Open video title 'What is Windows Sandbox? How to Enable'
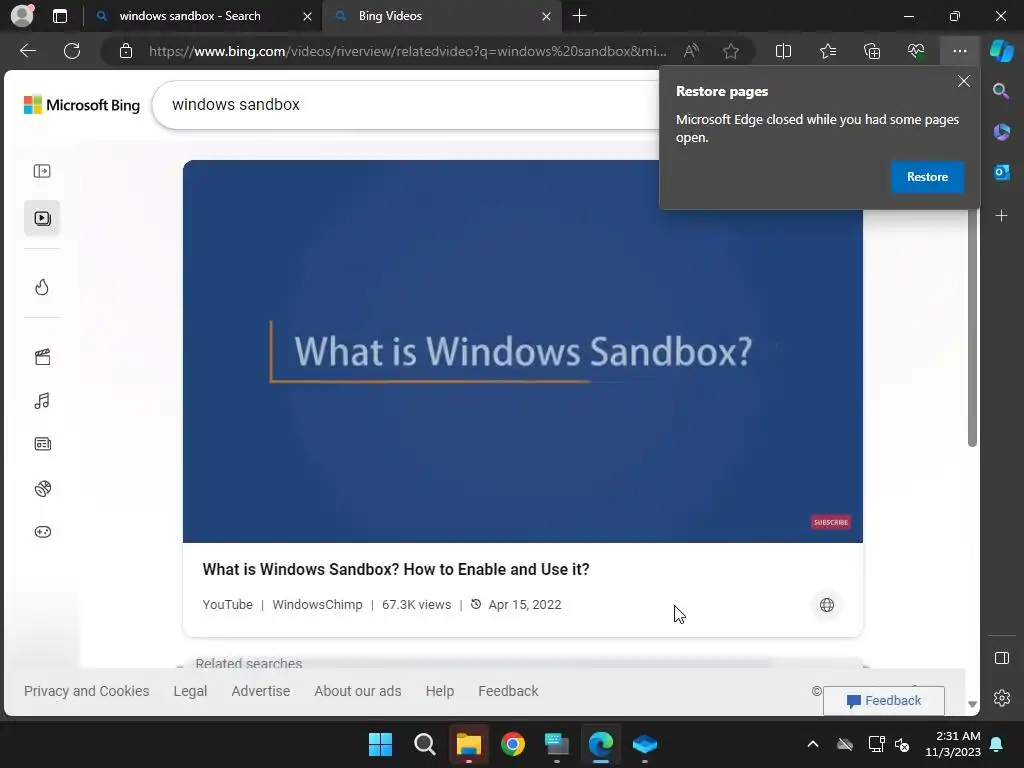This screenshot has width=1024, height=768. pos(396,569)
